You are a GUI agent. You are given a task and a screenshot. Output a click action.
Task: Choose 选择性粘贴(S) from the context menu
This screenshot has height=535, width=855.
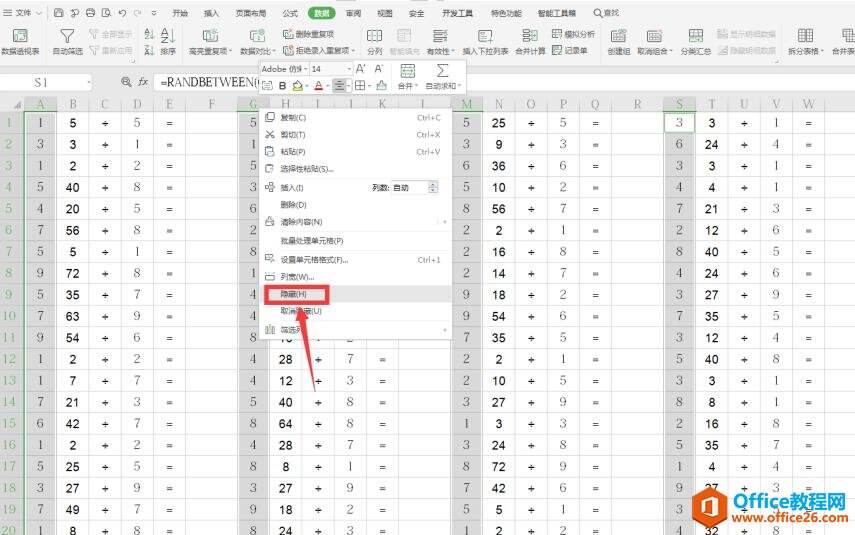356,169
